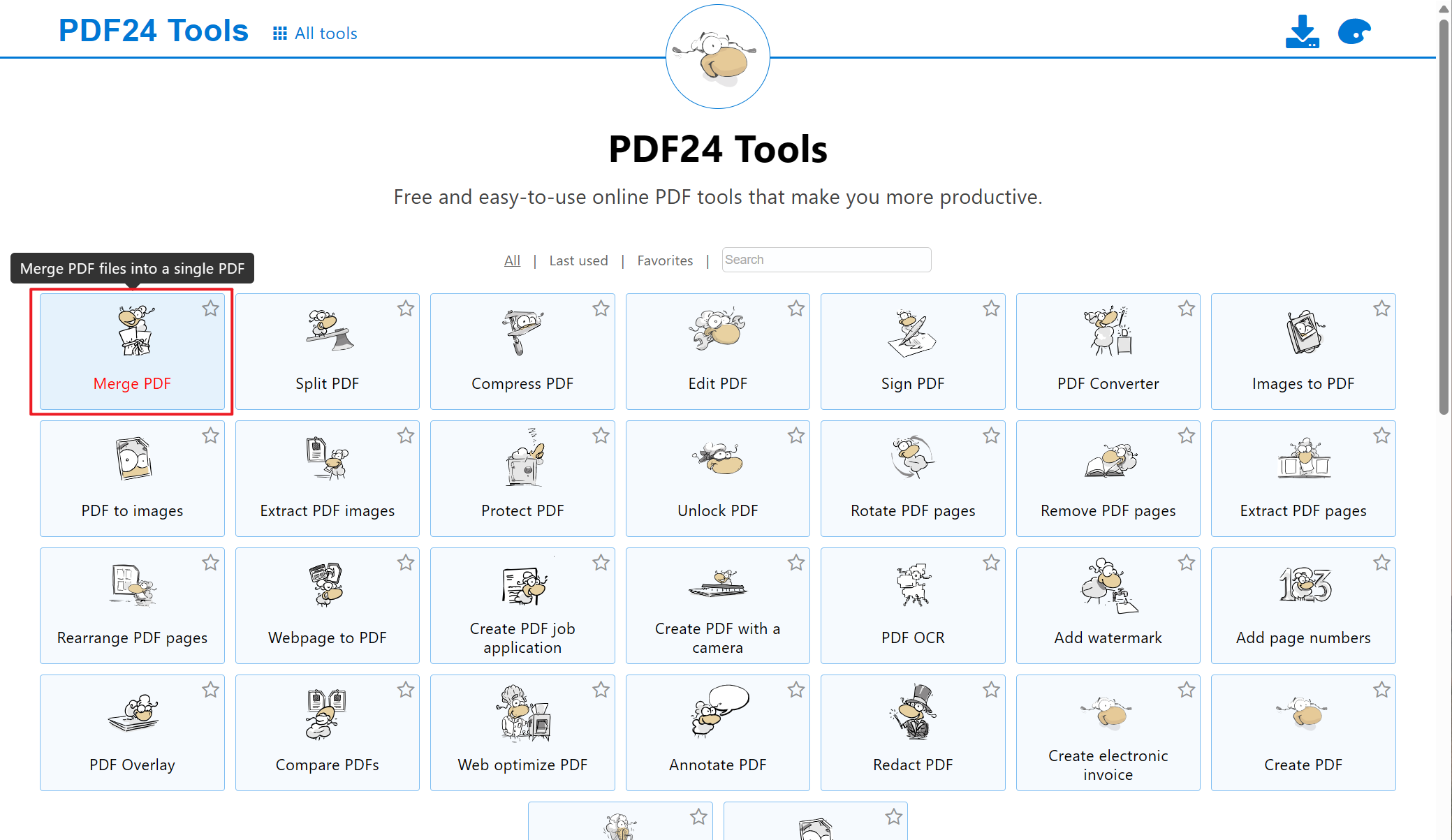The image size is (1452, 840).
Task: Select the Compress PDF tool
Action: (522, 351)
